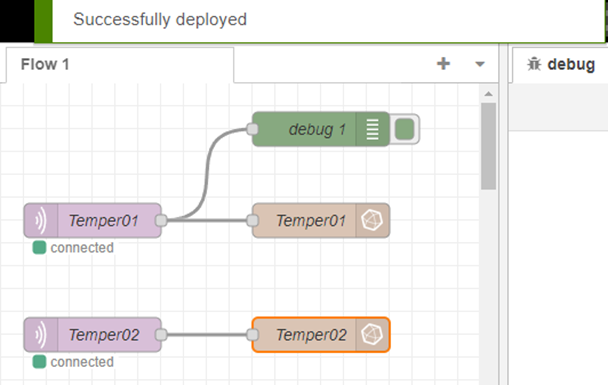Viewport: 608px width, 385px height.
Task: Click the vertical scrollbar thumb
Action: (x=488, y=146)
